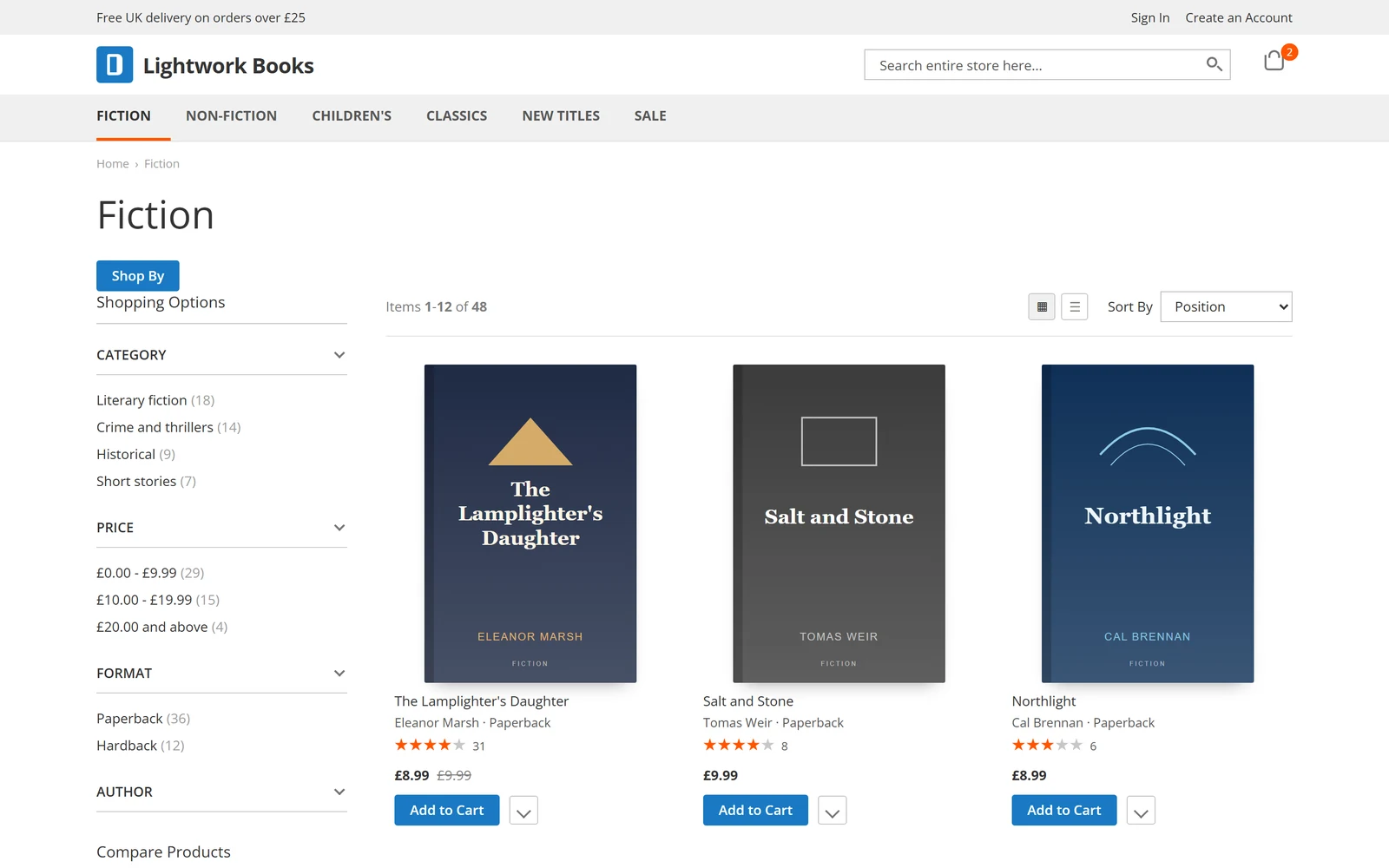Open the Sale navigation tab
This screenshot has height=868, width=1389.
[650, 116]
